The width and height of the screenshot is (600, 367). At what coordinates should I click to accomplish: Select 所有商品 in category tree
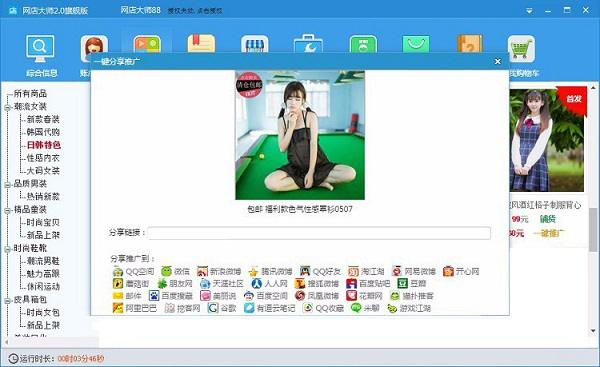(x=30, y=93)
